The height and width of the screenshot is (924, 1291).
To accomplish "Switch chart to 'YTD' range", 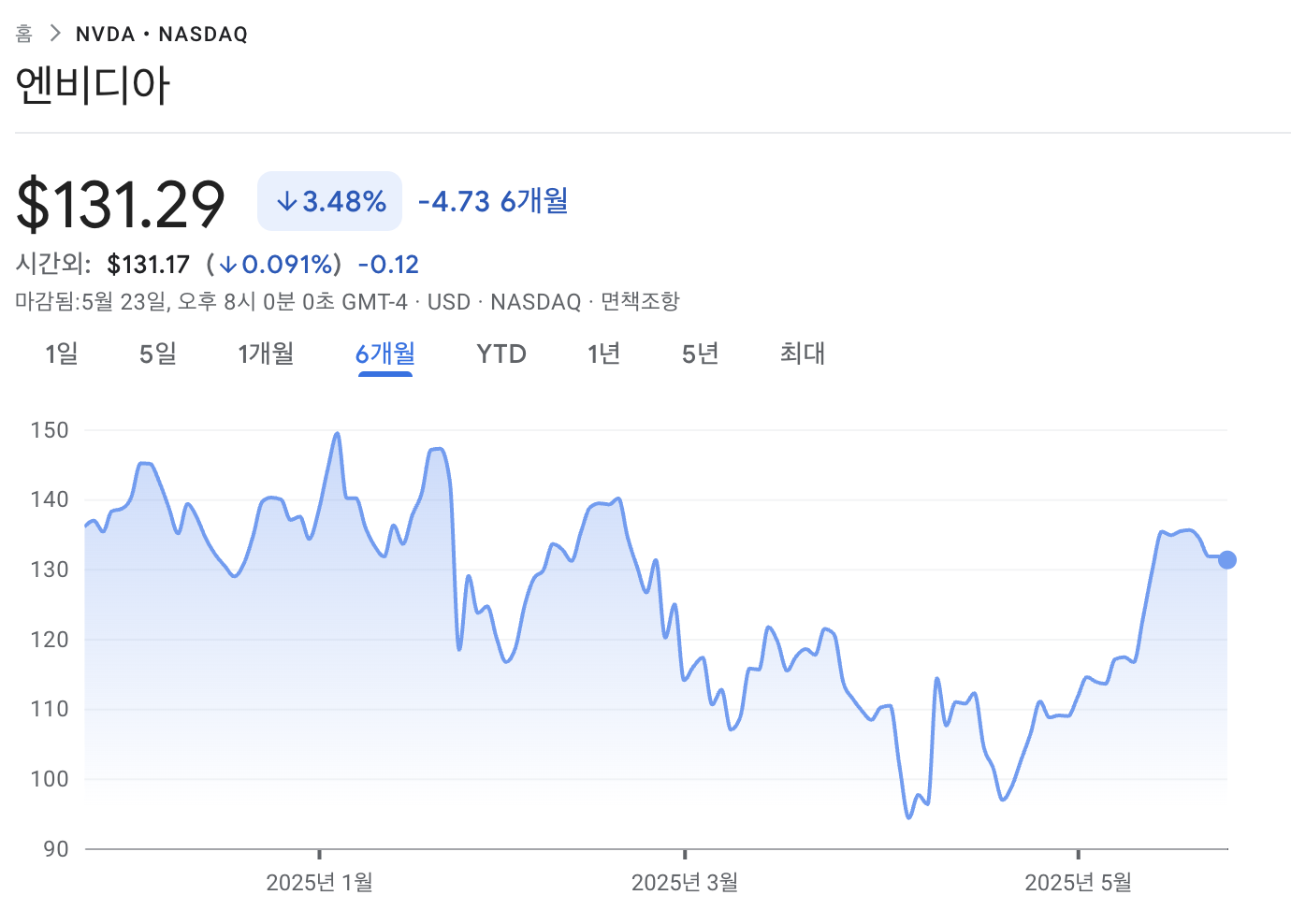I will pos(501,354).
